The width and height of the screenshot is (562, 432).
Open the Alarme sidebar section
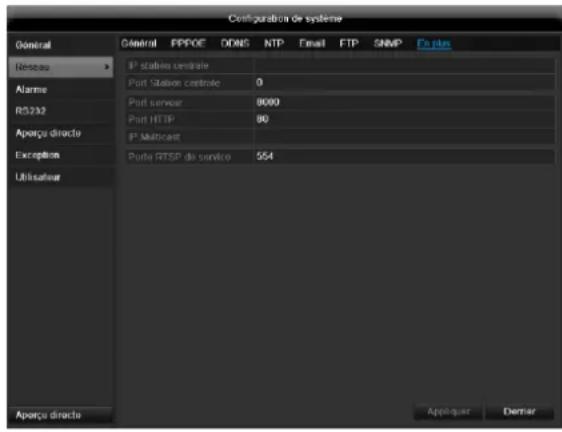60,90
